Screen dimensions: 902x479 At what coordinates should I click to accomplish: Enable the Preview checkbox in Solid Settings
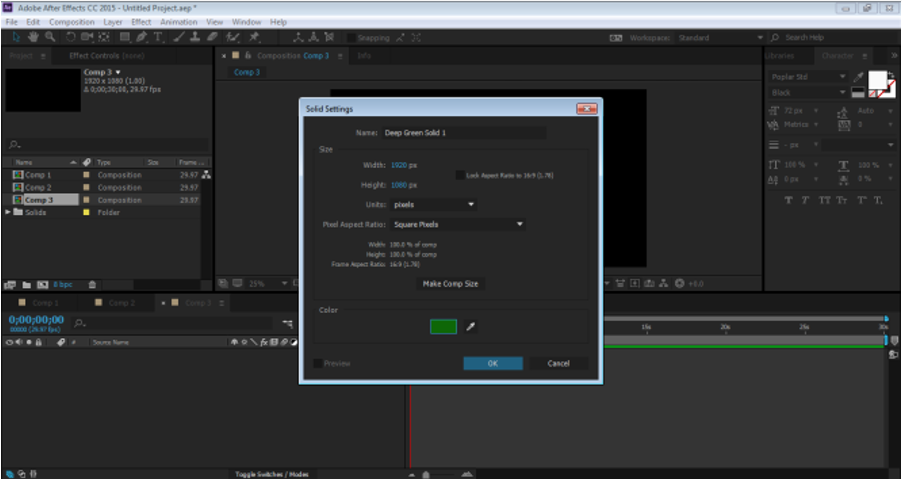coord(318,363)
